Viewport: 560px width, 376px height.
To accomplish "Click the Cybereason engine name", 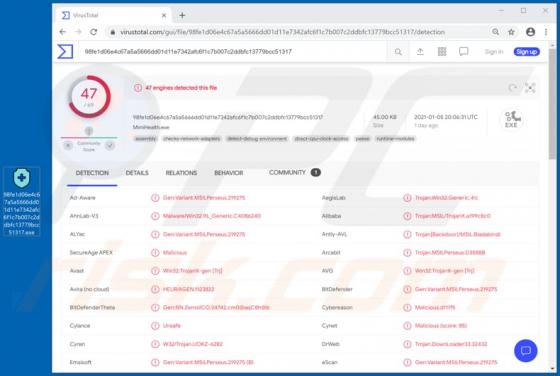I will [x=337, y=307].
